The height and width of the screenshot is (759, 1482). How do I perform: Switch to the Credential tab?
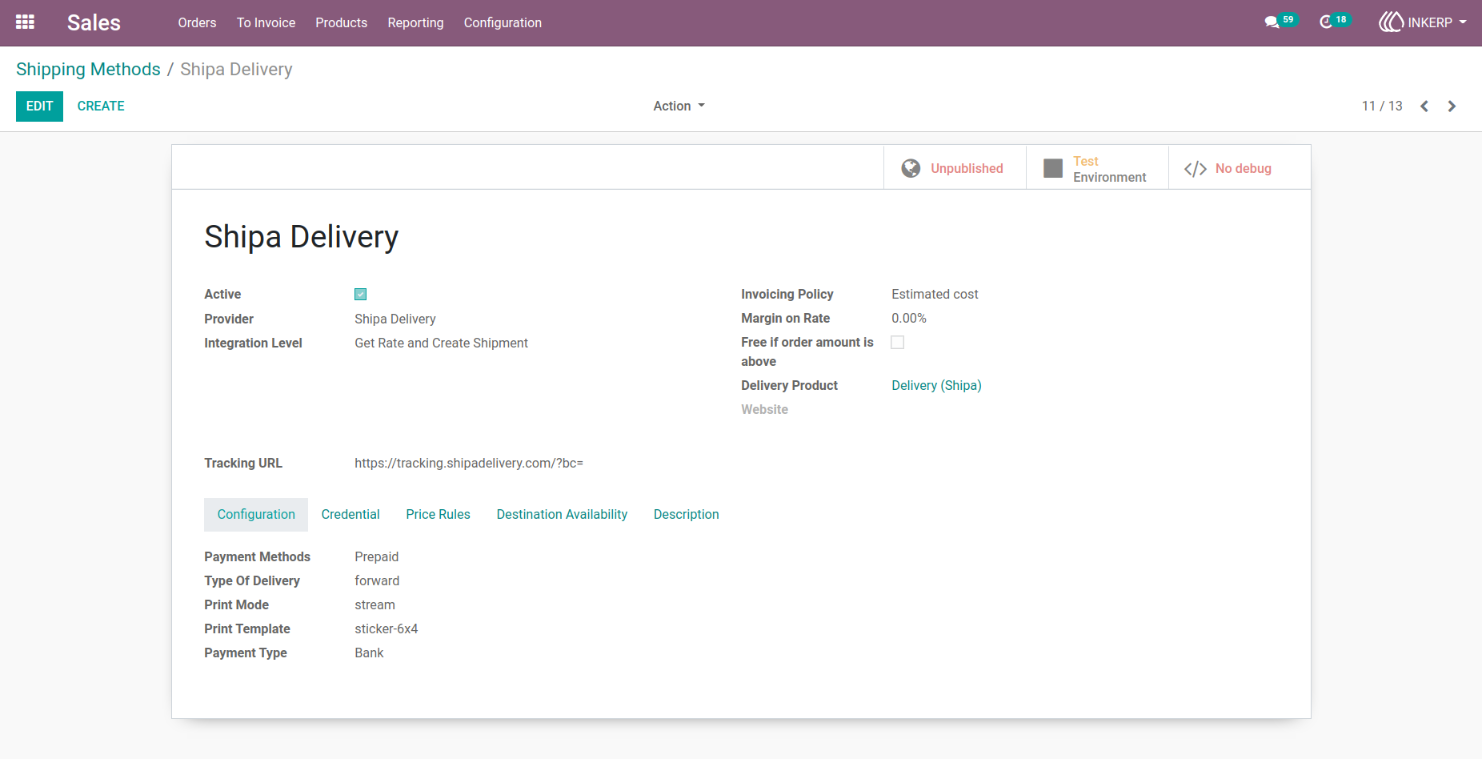[x=350, y=514]
